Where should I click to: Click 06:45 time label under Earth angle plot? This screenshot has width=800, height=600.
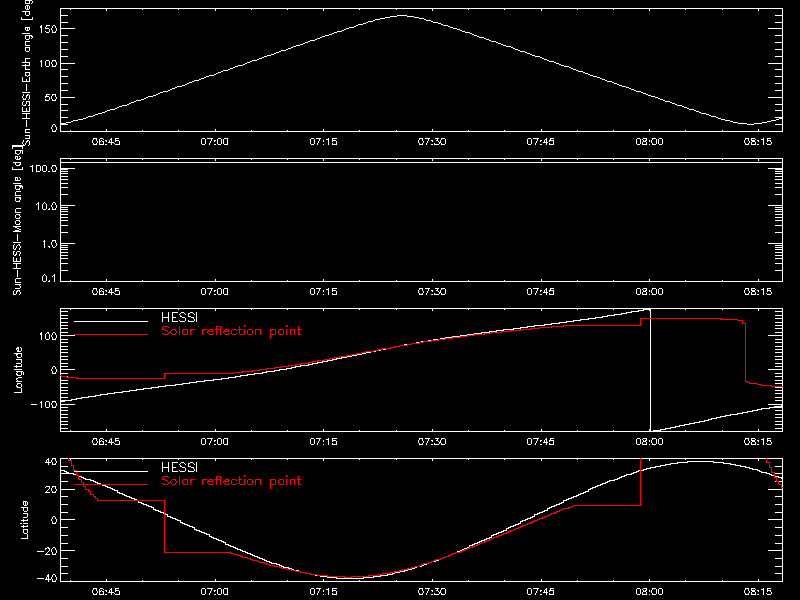click(106, 142)
